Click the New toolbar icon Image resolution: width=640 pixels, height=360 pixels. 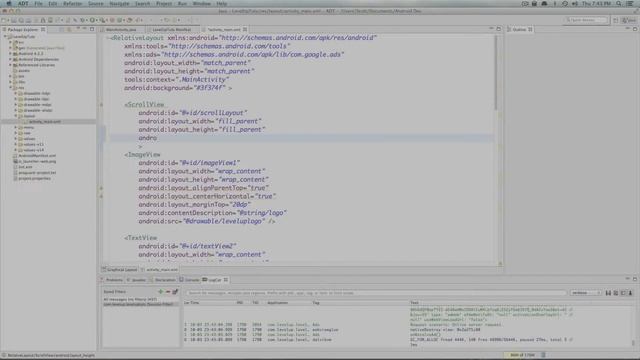point(4,20)
